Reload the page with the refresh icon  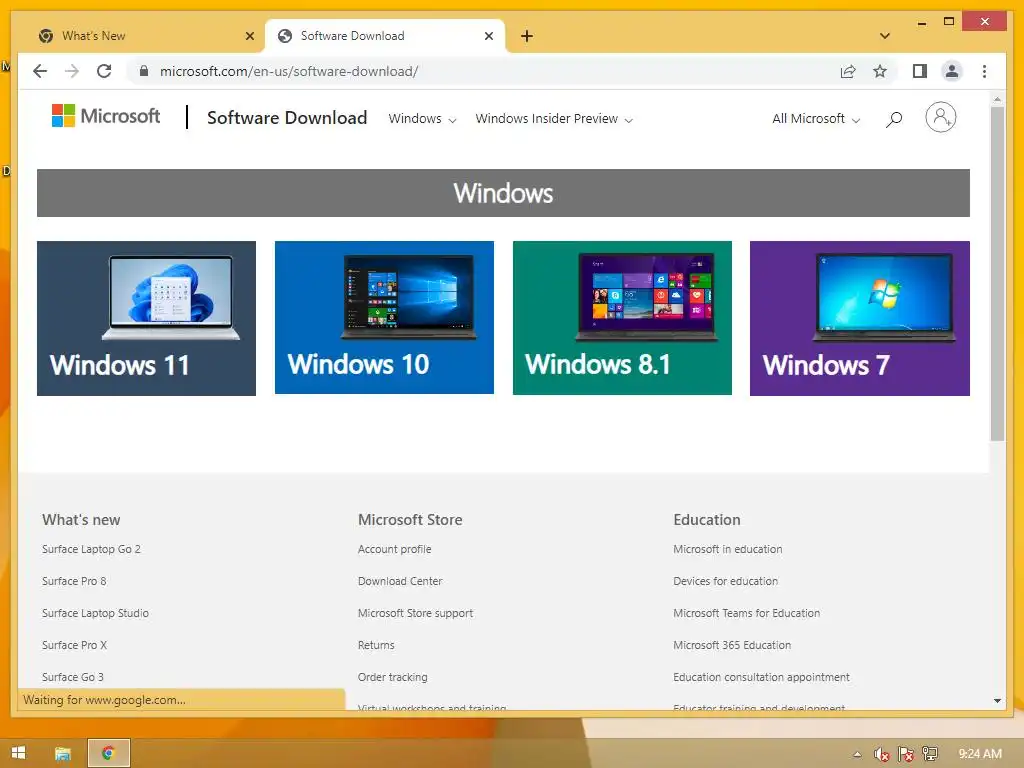tap(104, 71)
